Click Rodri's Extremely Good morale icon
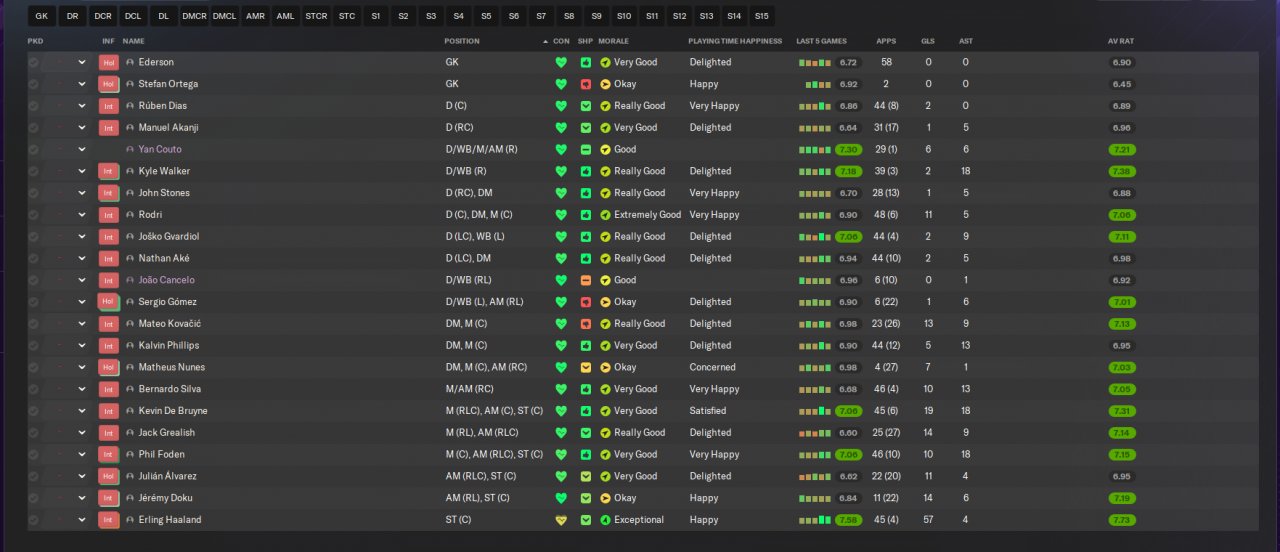1280x552 pixels. [605, 215]
